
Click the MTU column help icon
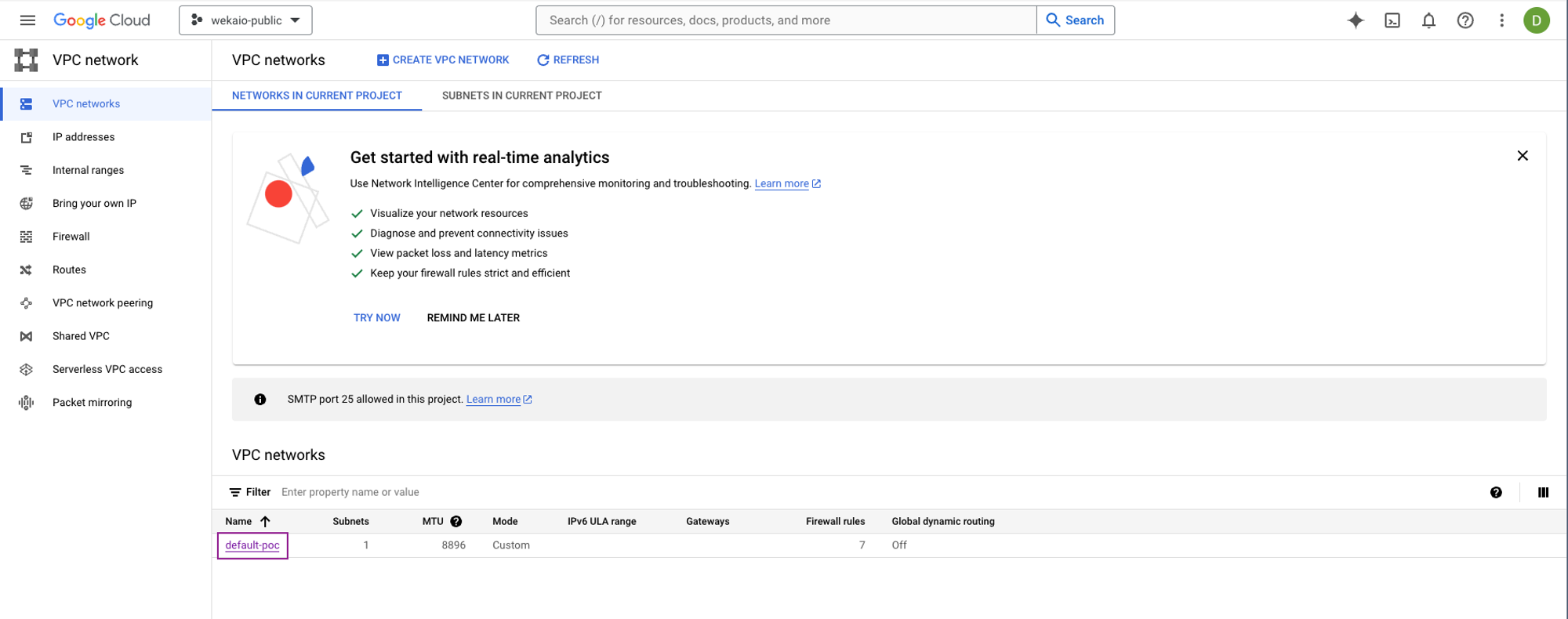456,521
